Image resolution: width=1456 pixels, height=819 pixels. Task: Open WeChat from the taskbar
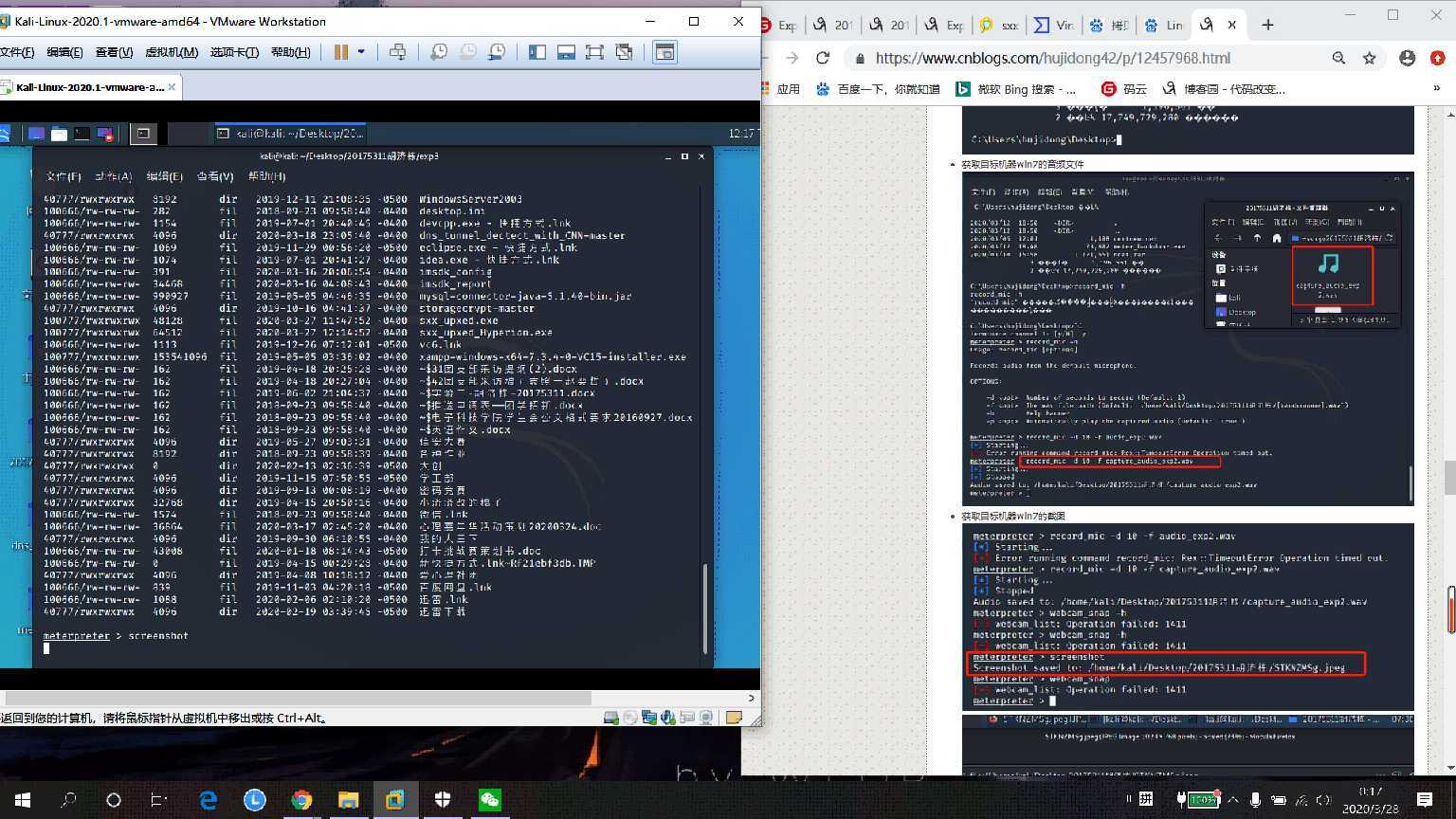click(489, 800)
